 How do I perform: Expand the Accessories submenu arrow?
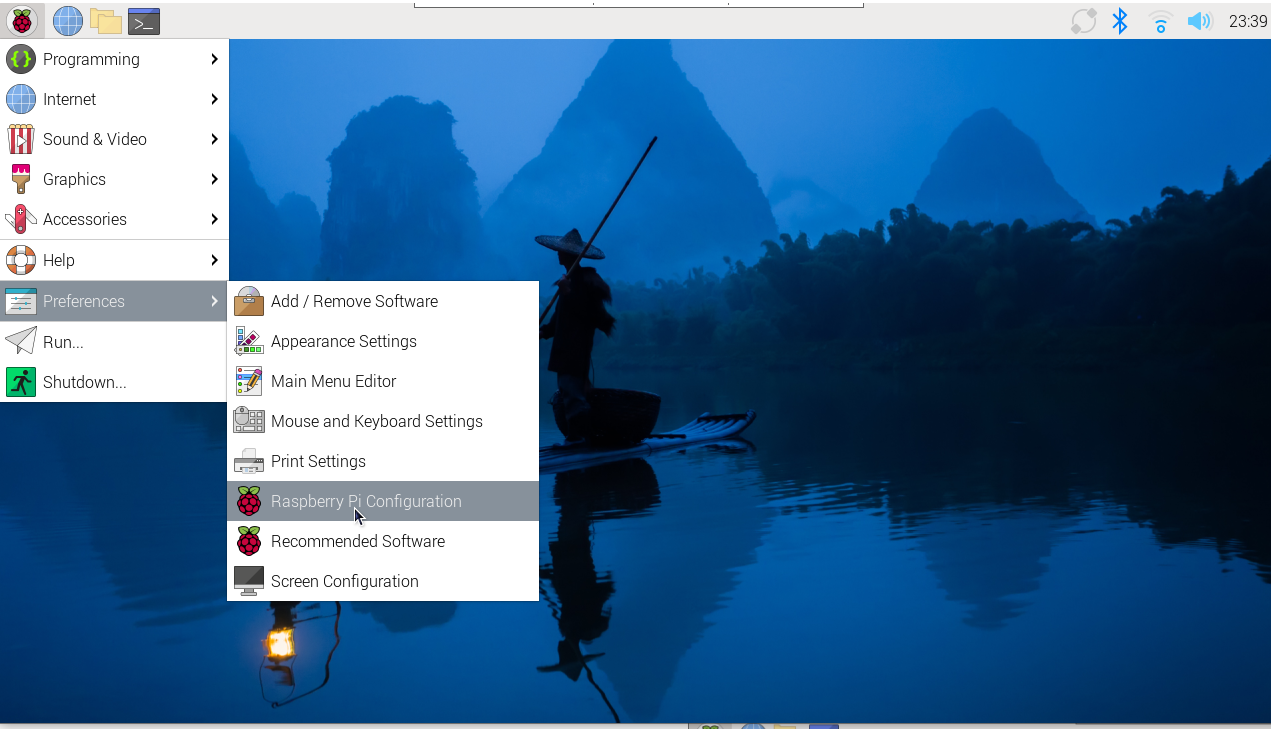point(214,219)
